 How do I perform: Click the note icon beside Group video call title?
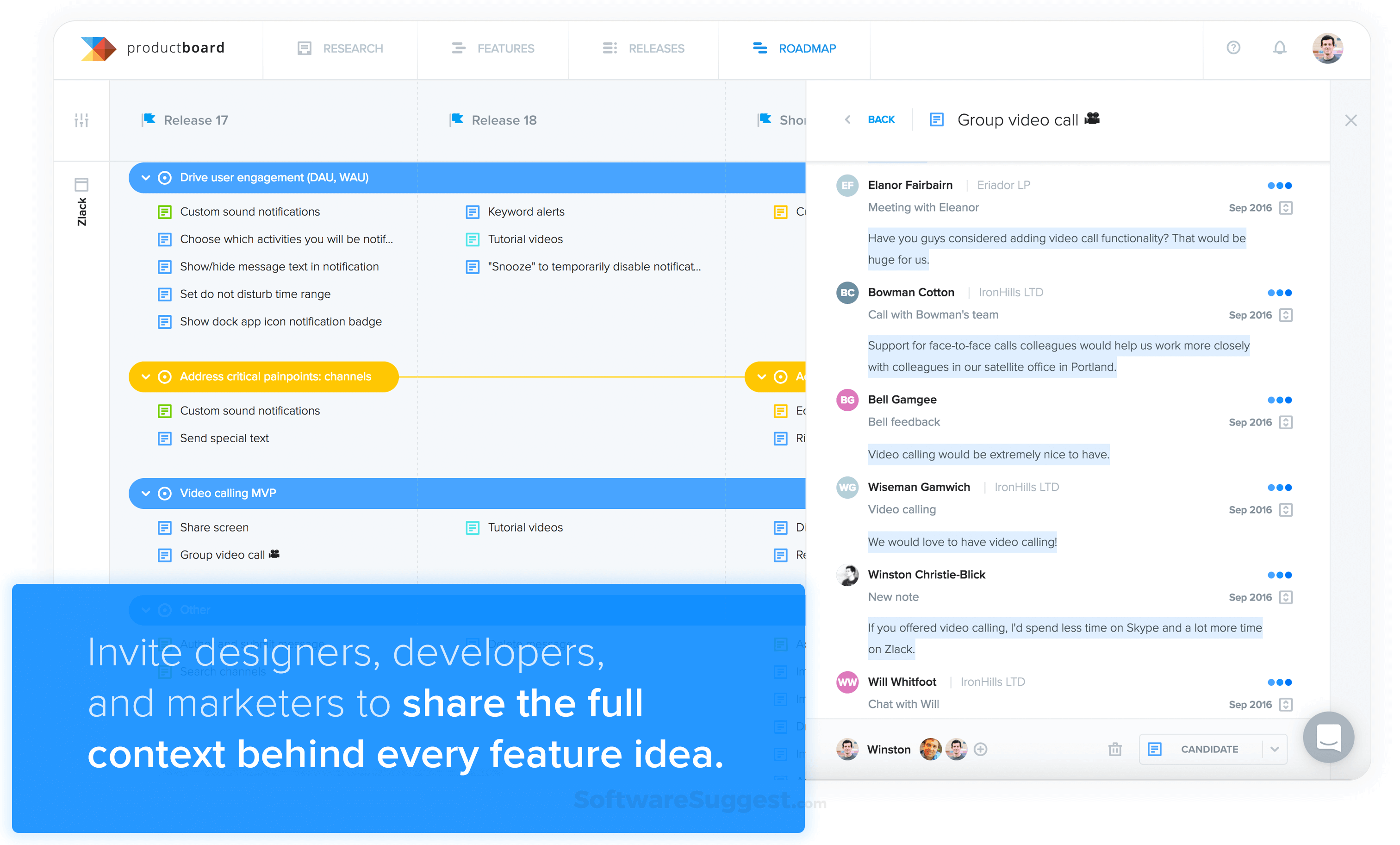(936, 120)
